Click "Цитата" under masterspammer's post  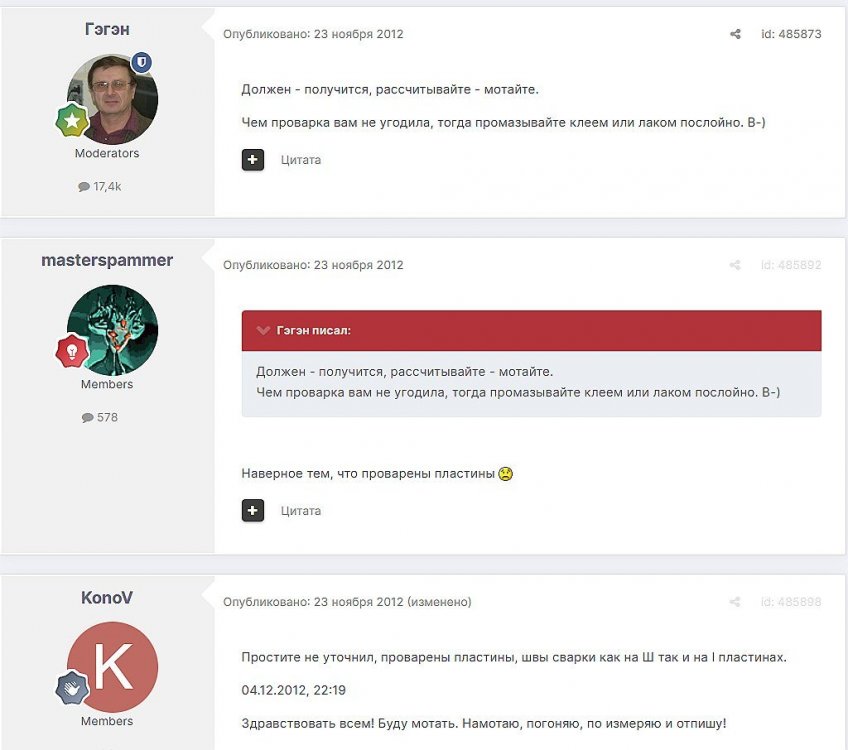point(301,511)
